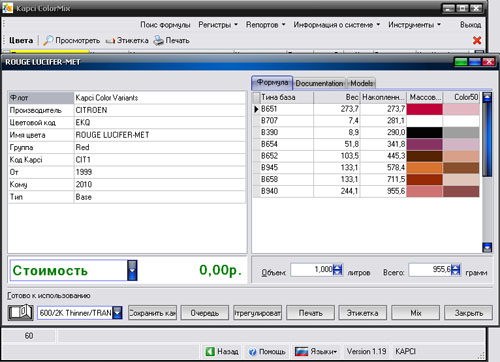The width and height of the screenshot is (500, 362).
Task: Click the Mix button
Action: click(x=415, y=313)
